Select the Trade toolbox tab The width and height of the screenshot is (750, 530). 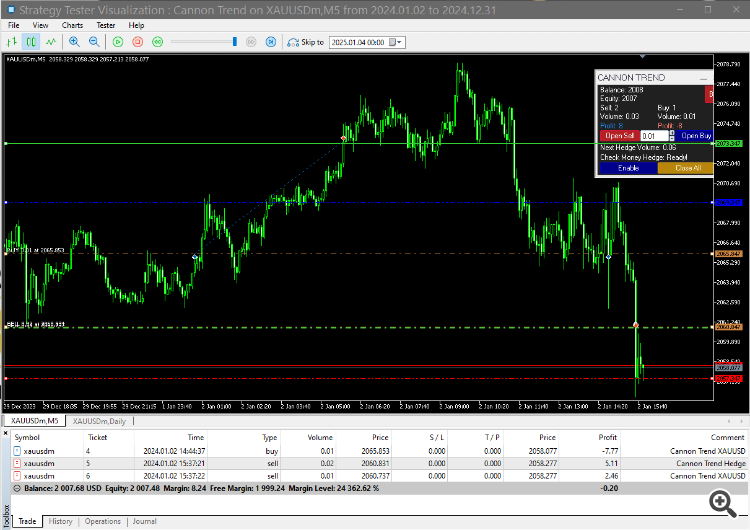coord(27,521)
